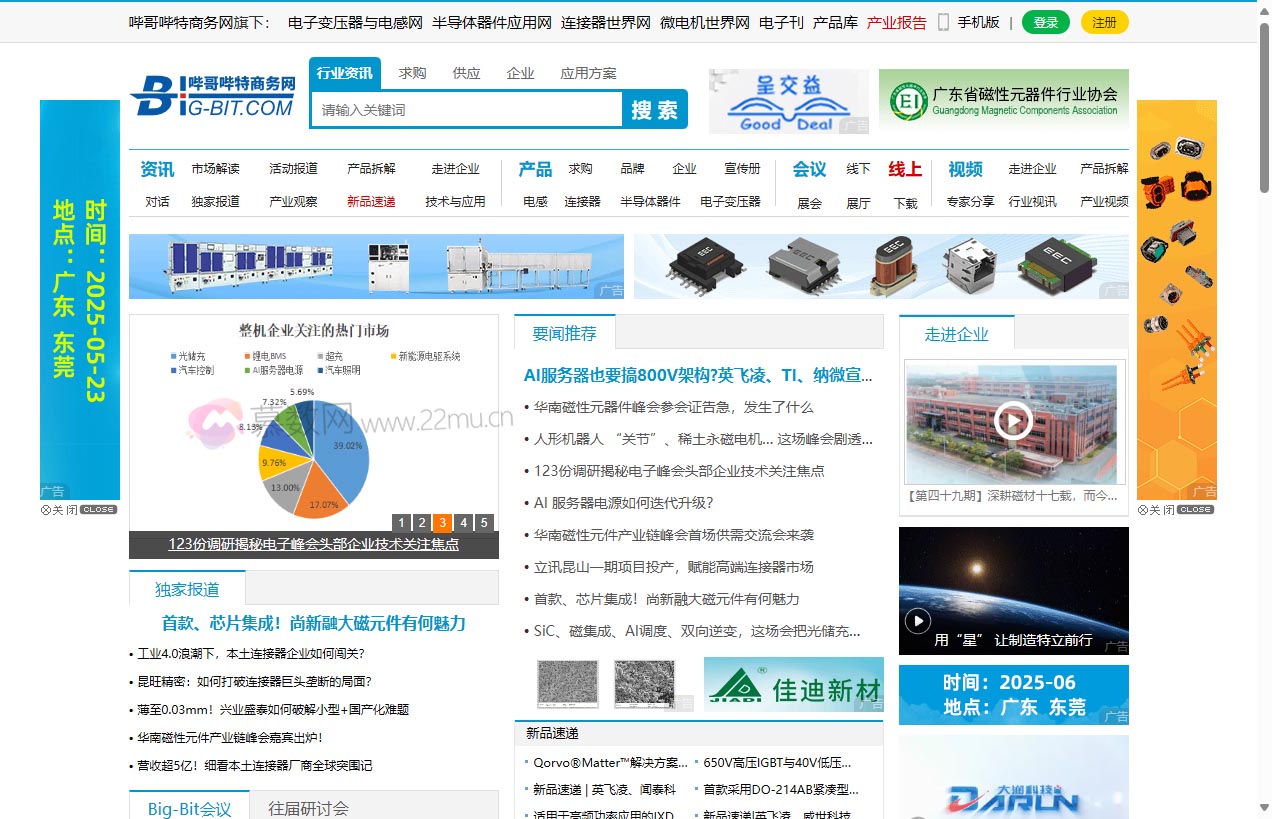Click the green 登录 login button
Screen dimensions: 1272x819
pos(1044,21)
